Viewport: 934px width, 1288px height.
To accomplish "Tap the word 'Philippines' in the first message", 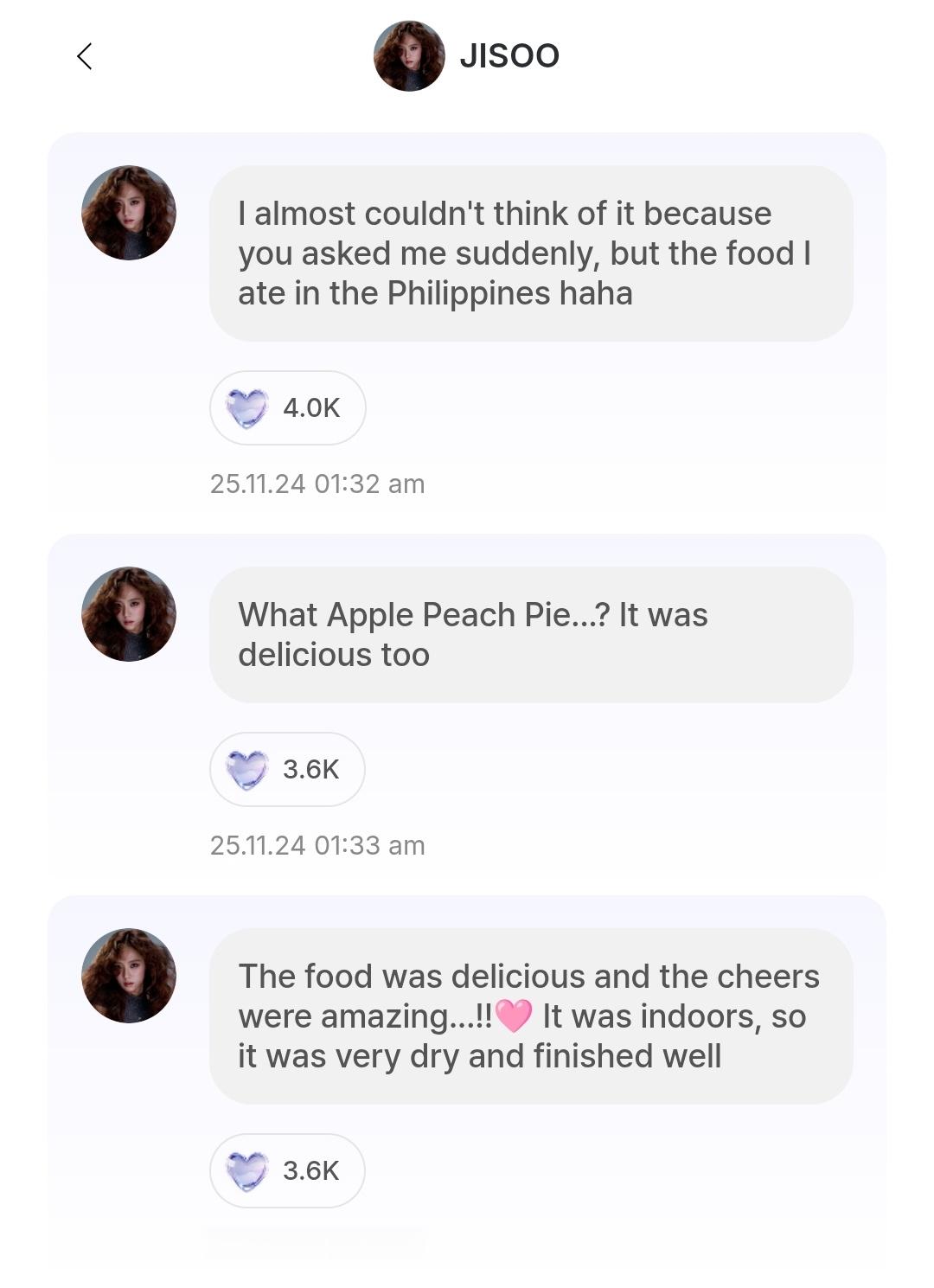I will (468, 293).
